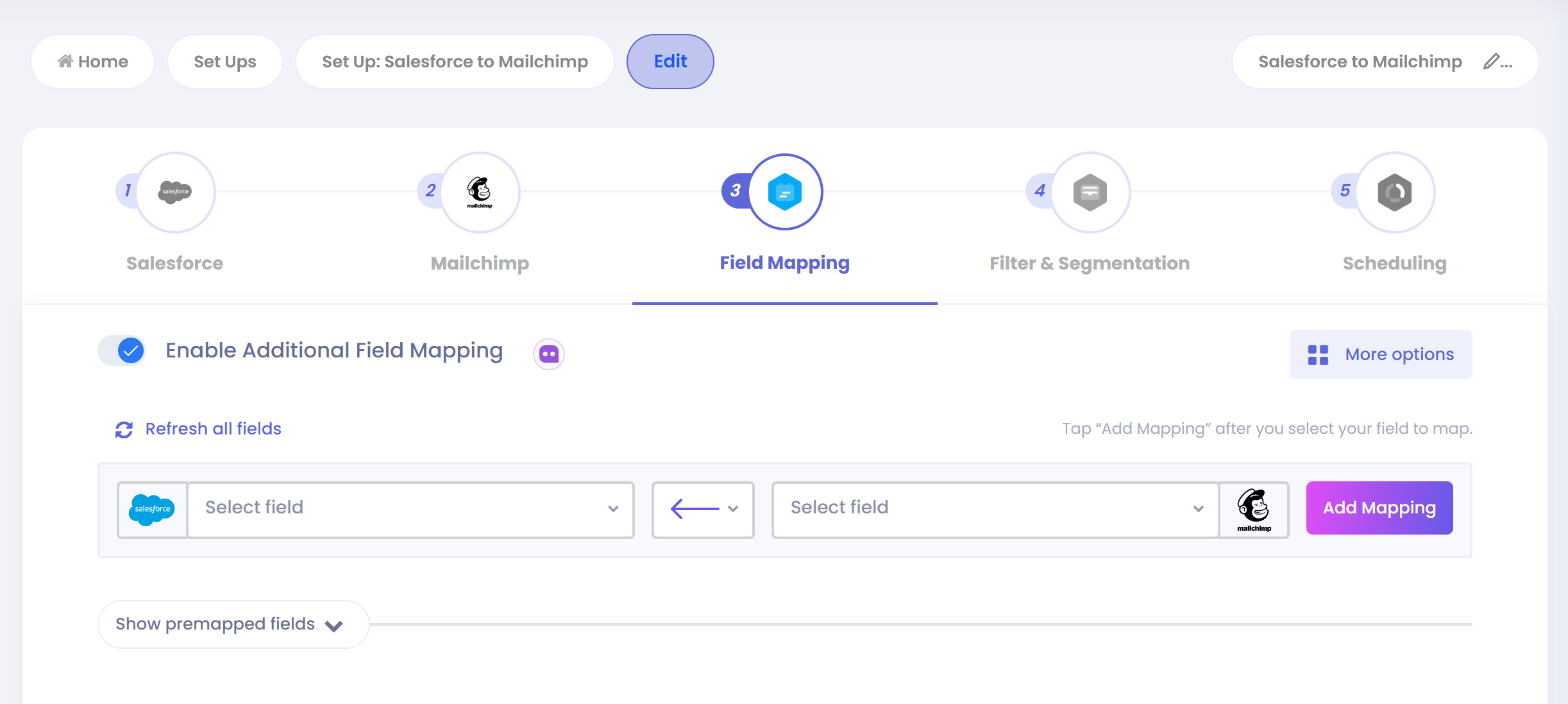Click the Edit breadcrumb button
1568x704 pixels.
pos(670,62)
